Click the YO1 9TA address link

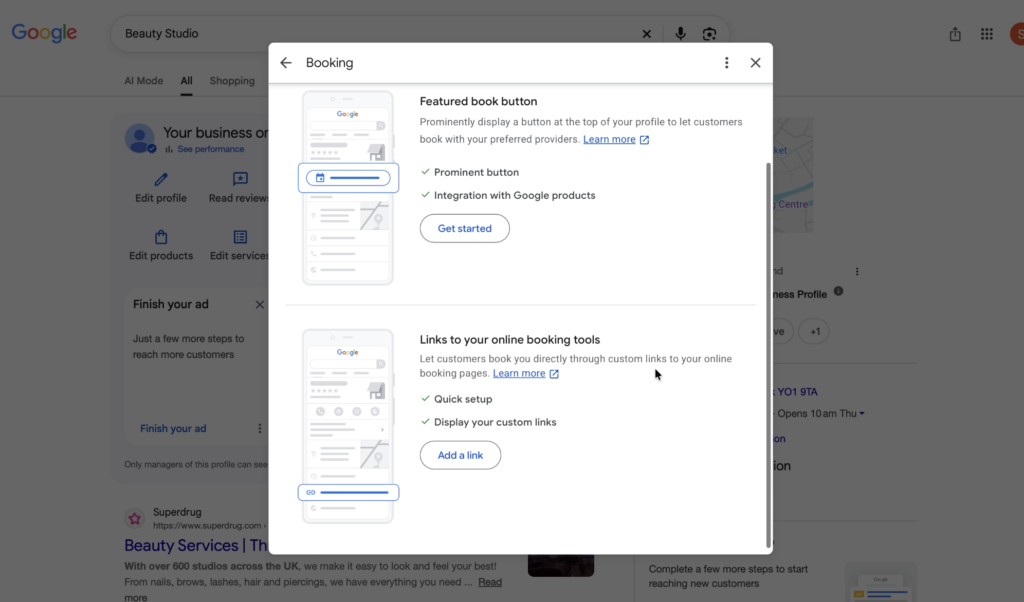pos(797,392)
